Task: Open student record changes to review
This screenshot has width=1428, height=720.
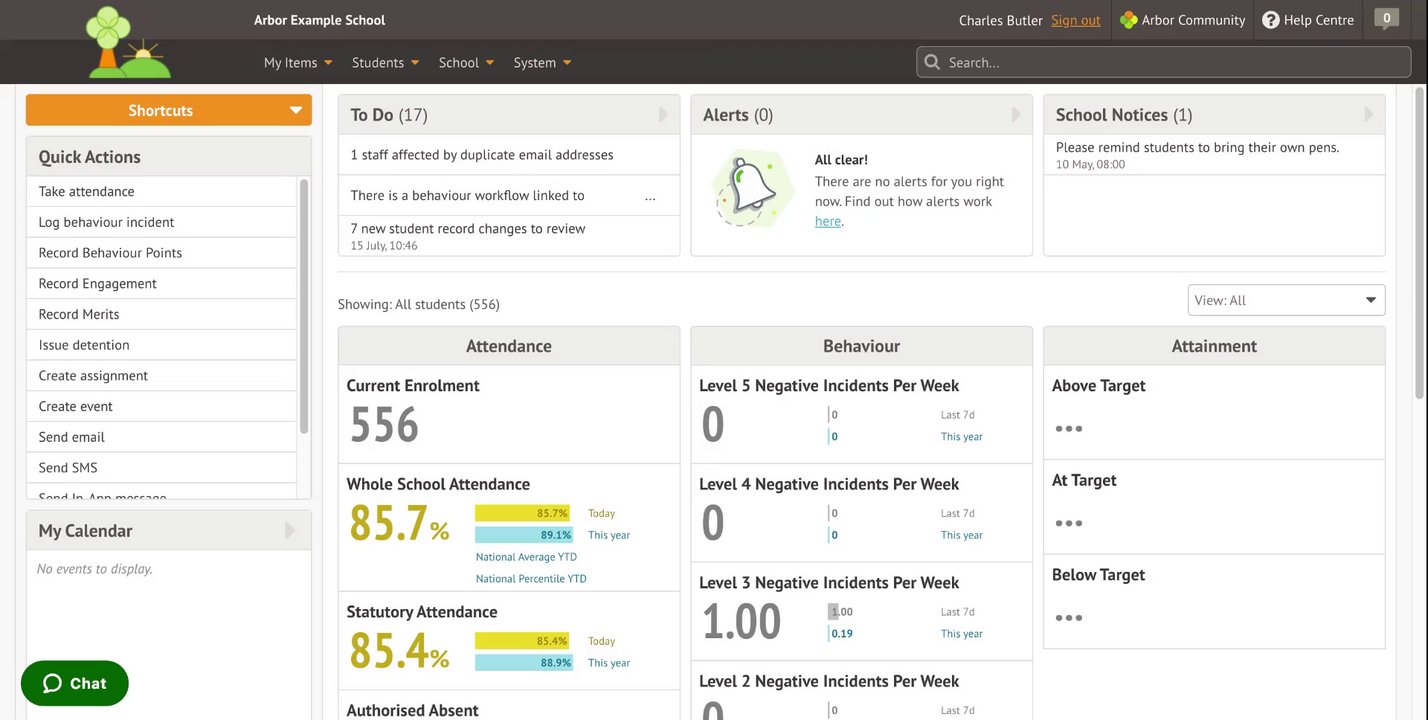Action: pos(509,236)
